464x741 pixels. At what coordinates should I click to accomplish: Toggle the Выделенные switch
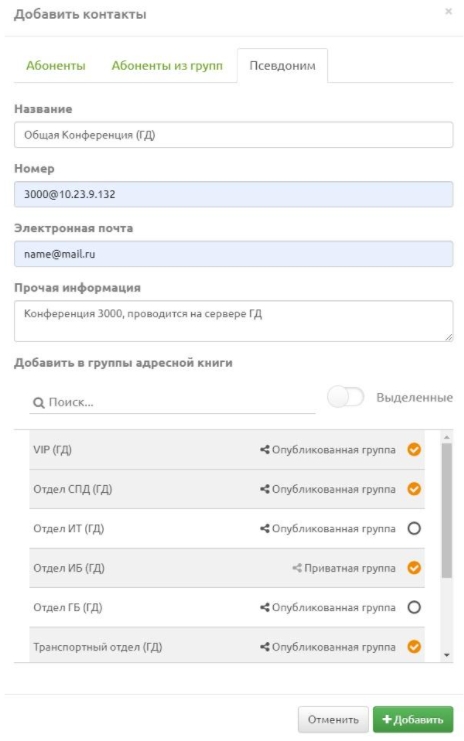pyautogui.click(x=345, y=397)
